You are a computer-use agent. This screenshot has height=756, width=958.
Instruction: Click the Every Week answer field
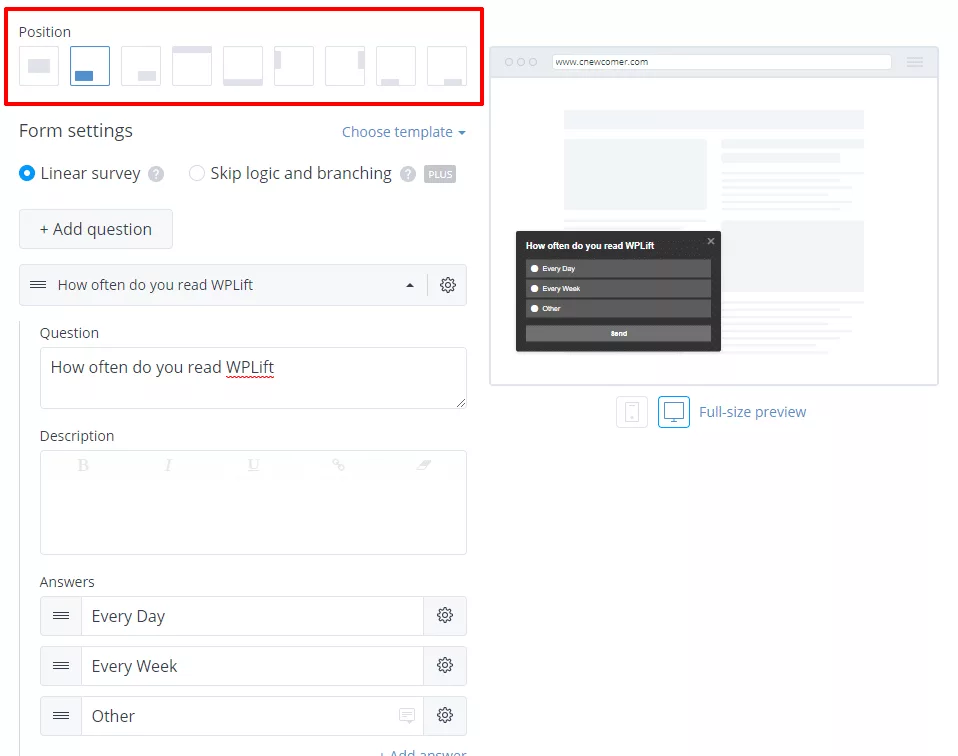click(252, 666)
